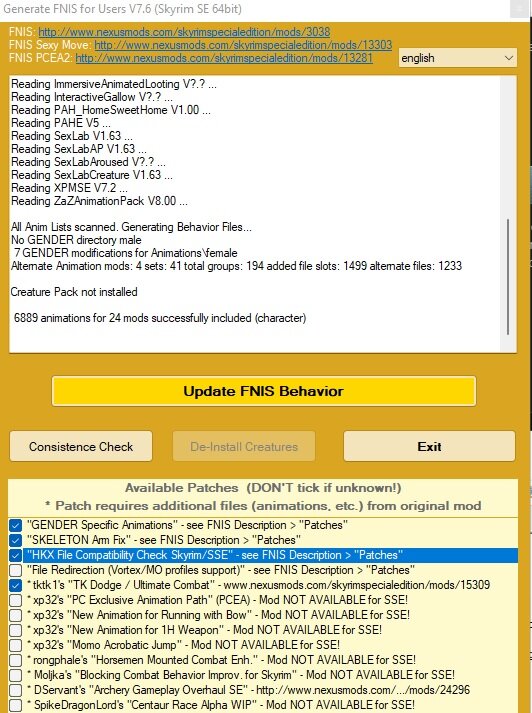This screenshot has width=532, height=713.
Task: Open the FNIS PCEA2 mods/13281 link
Action: tap(224, 58)
